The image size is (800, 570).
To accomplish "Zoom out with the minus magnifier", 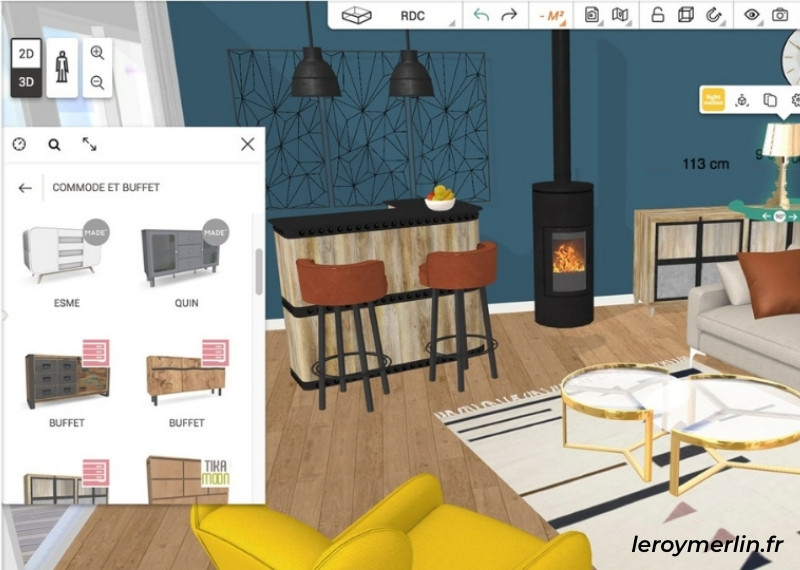I will (x=97, y=82).
